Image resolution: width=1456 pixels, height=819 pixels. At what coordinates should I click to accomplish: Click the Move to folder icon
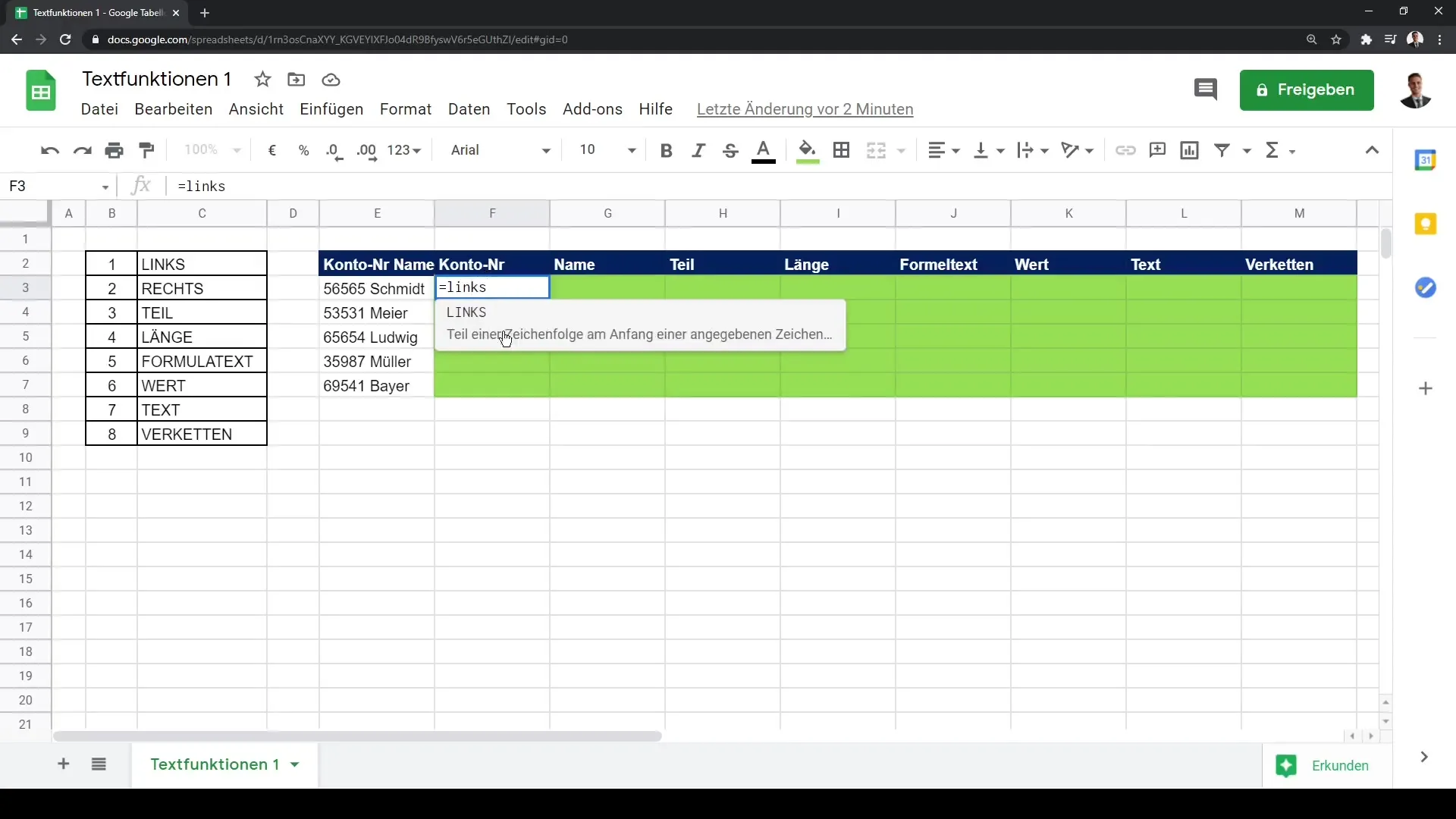[x=297, y=80]
